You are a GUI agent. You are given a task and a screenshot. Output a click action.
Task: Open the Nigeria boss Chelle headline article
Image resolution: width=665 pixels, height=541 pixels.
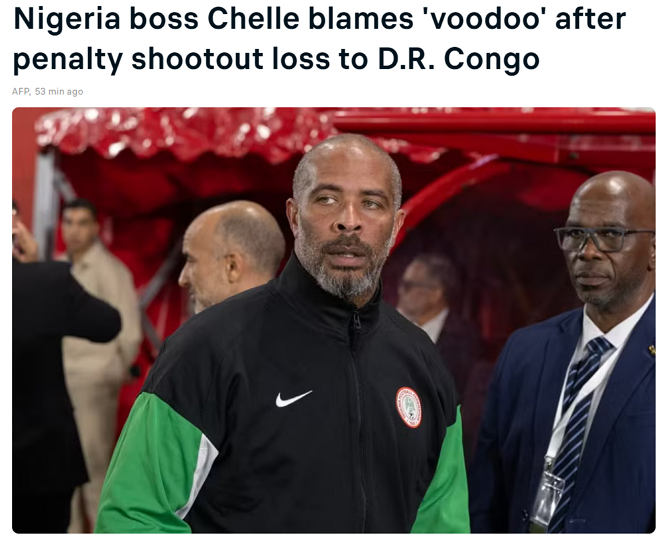[x=319, y=39]
